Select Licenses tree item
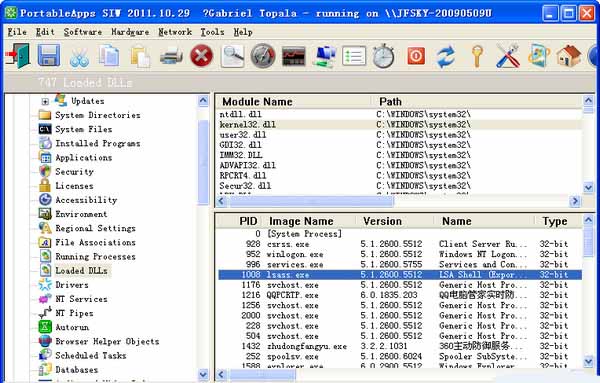The height and width of the screenshot is (383, 600). click(x=74, y=186)
